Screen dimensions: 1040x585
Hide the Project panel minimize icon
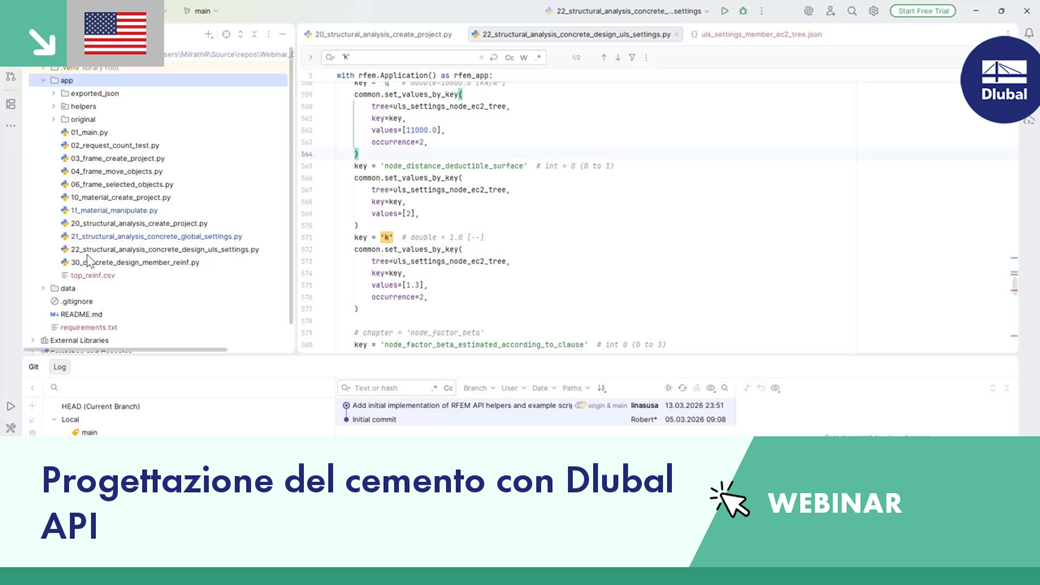(x=283, y=34)
